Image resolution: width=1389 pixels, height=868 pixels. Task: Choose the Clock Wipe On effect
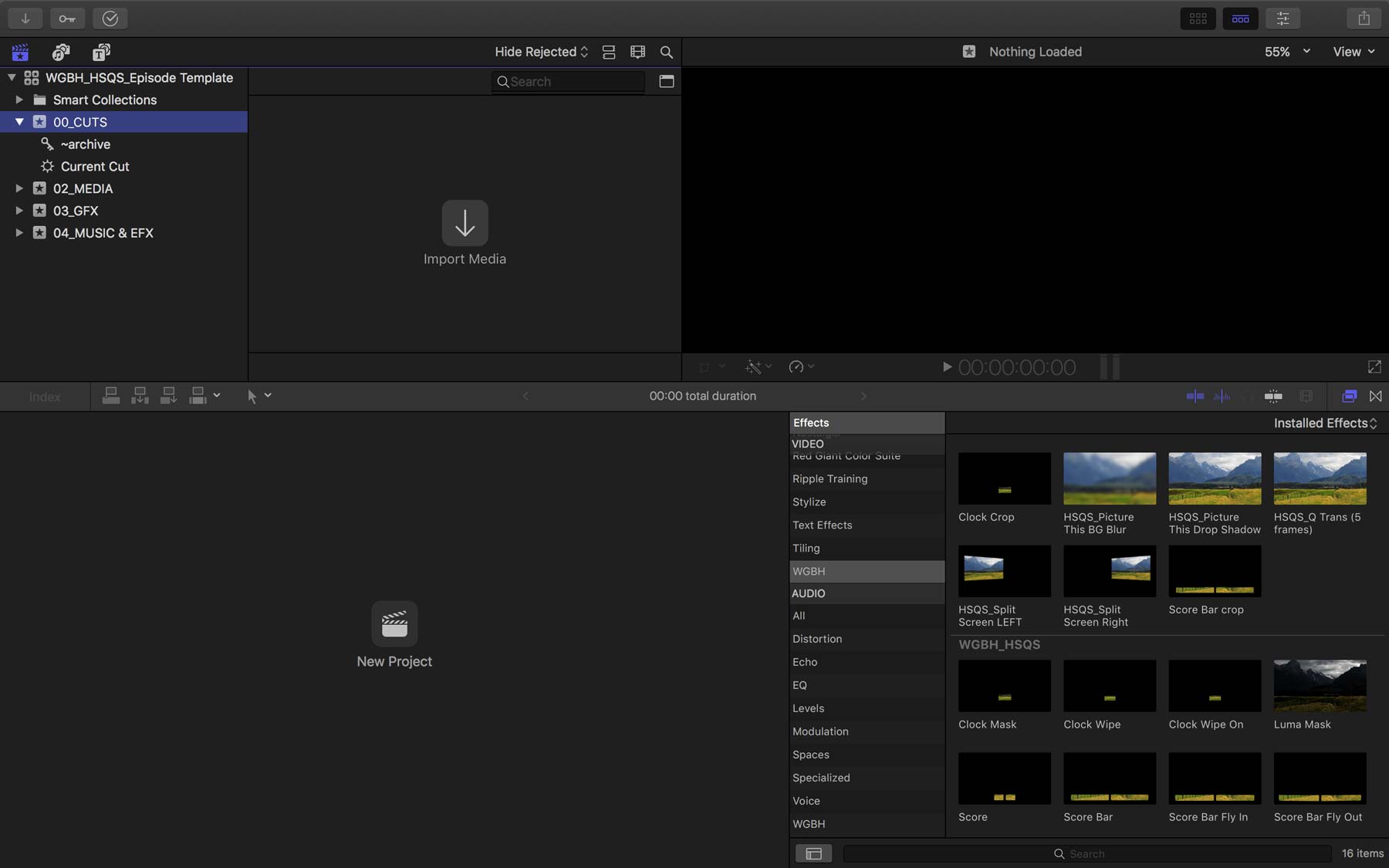coord(1215,686)
